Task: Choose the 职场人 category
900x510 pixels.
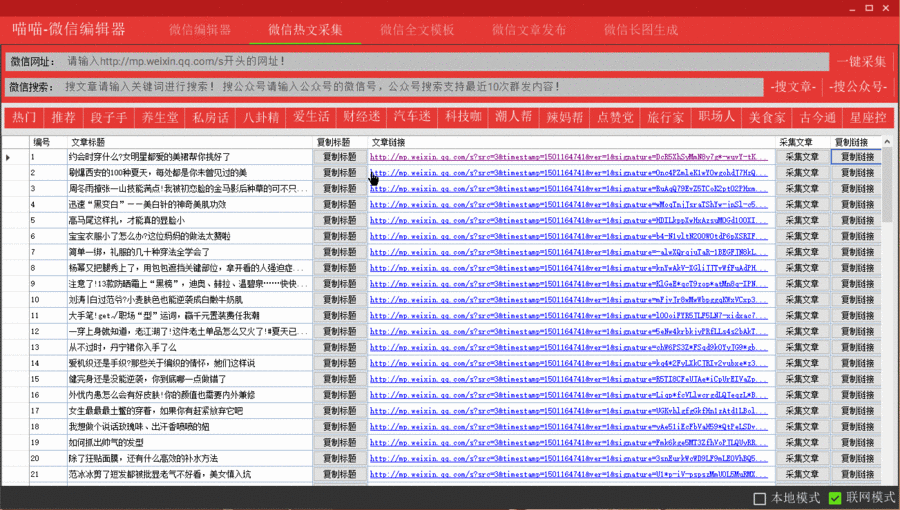Action: click(716, 118)
